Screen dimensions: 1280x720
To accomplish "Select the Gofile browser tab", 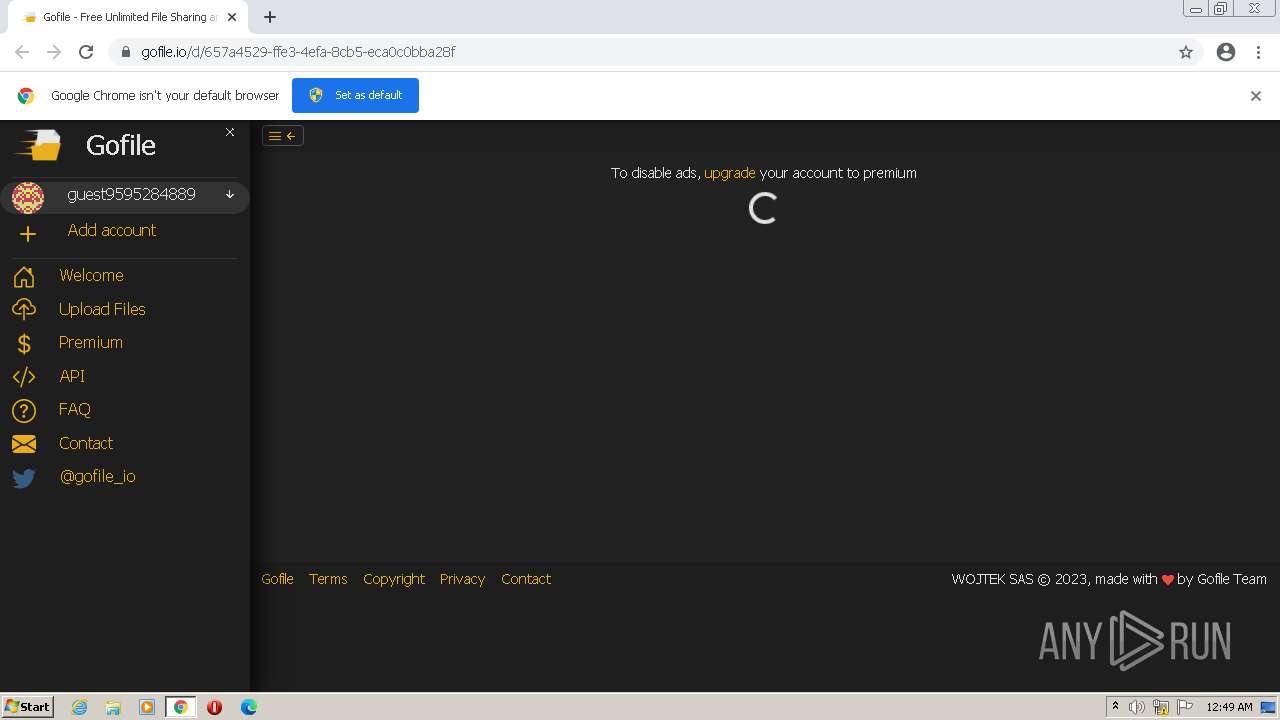I will click(128, 17).
